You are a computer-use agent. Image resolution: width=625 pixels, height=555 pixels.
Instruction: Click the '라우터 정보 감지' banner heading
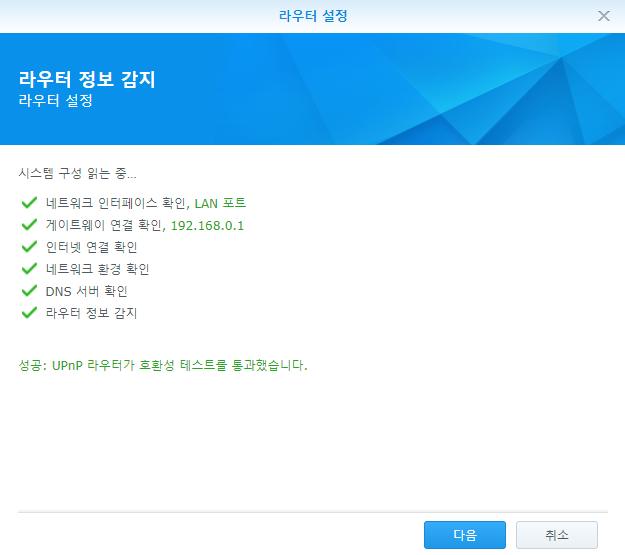87,79
